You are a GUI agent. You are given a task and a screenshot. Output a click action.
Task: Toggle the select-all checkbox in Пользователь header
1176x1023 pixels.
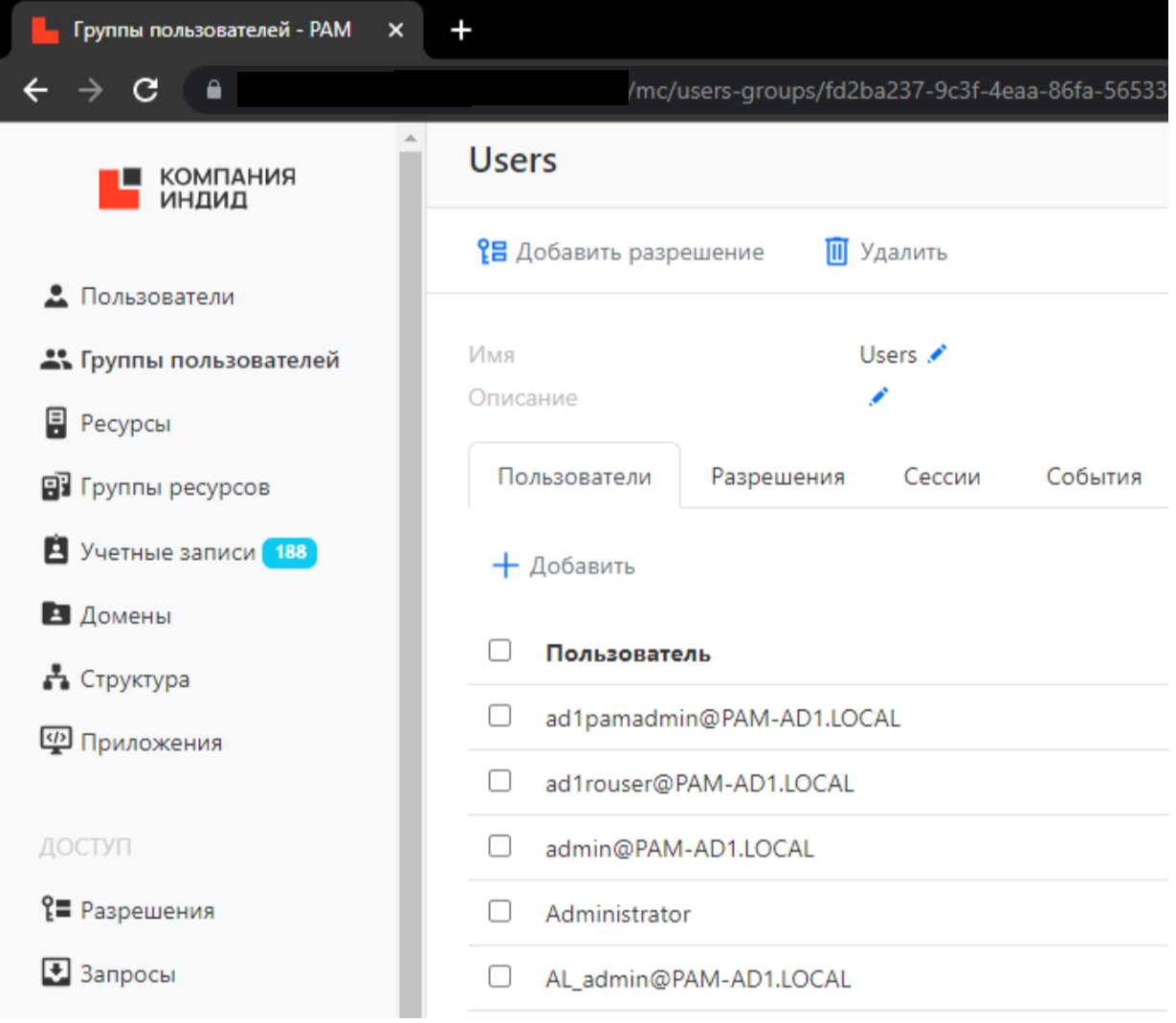point(499,651)
